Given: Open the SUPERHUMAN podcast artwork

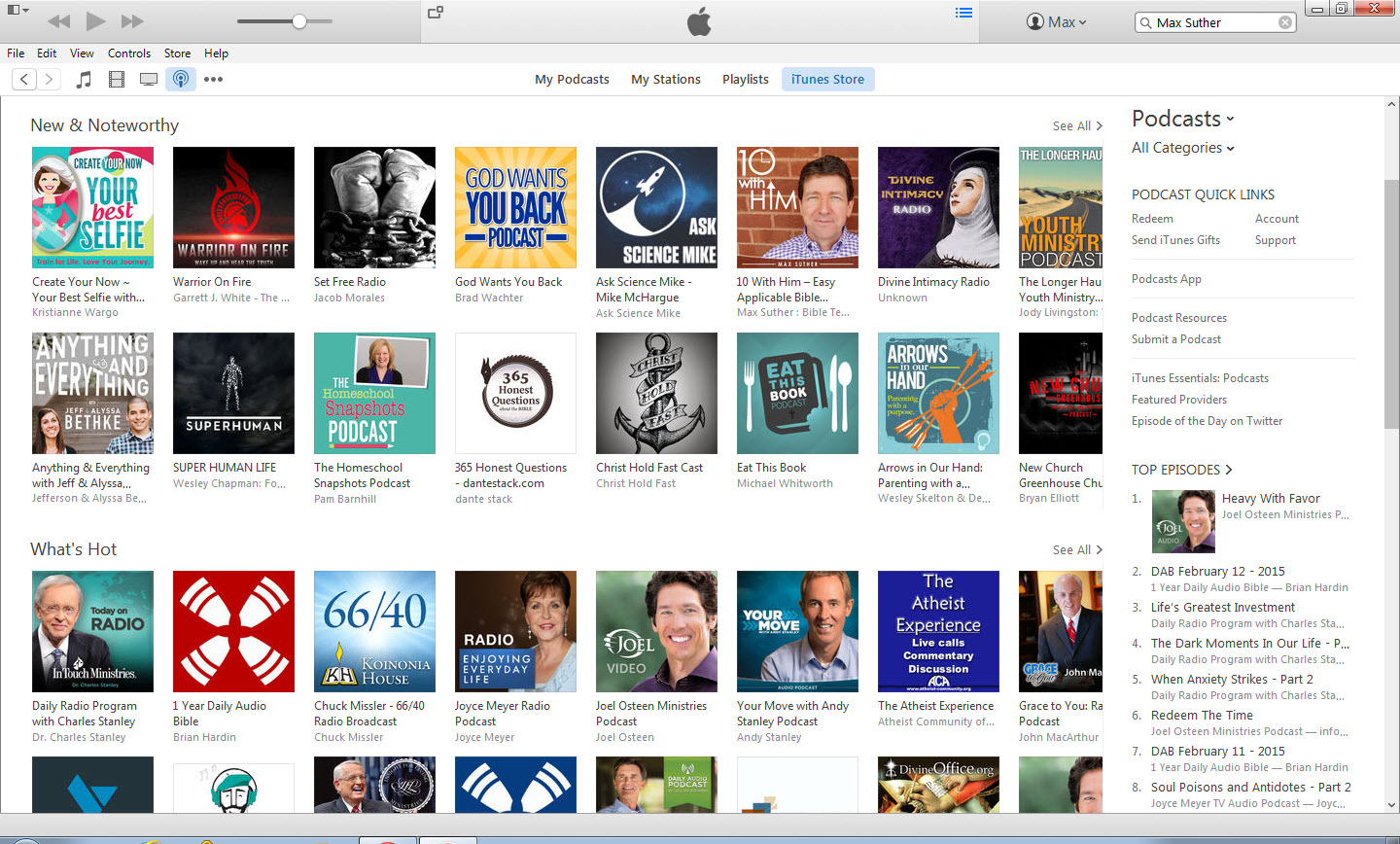Looking at the screenshot, I should click(233, 393).
